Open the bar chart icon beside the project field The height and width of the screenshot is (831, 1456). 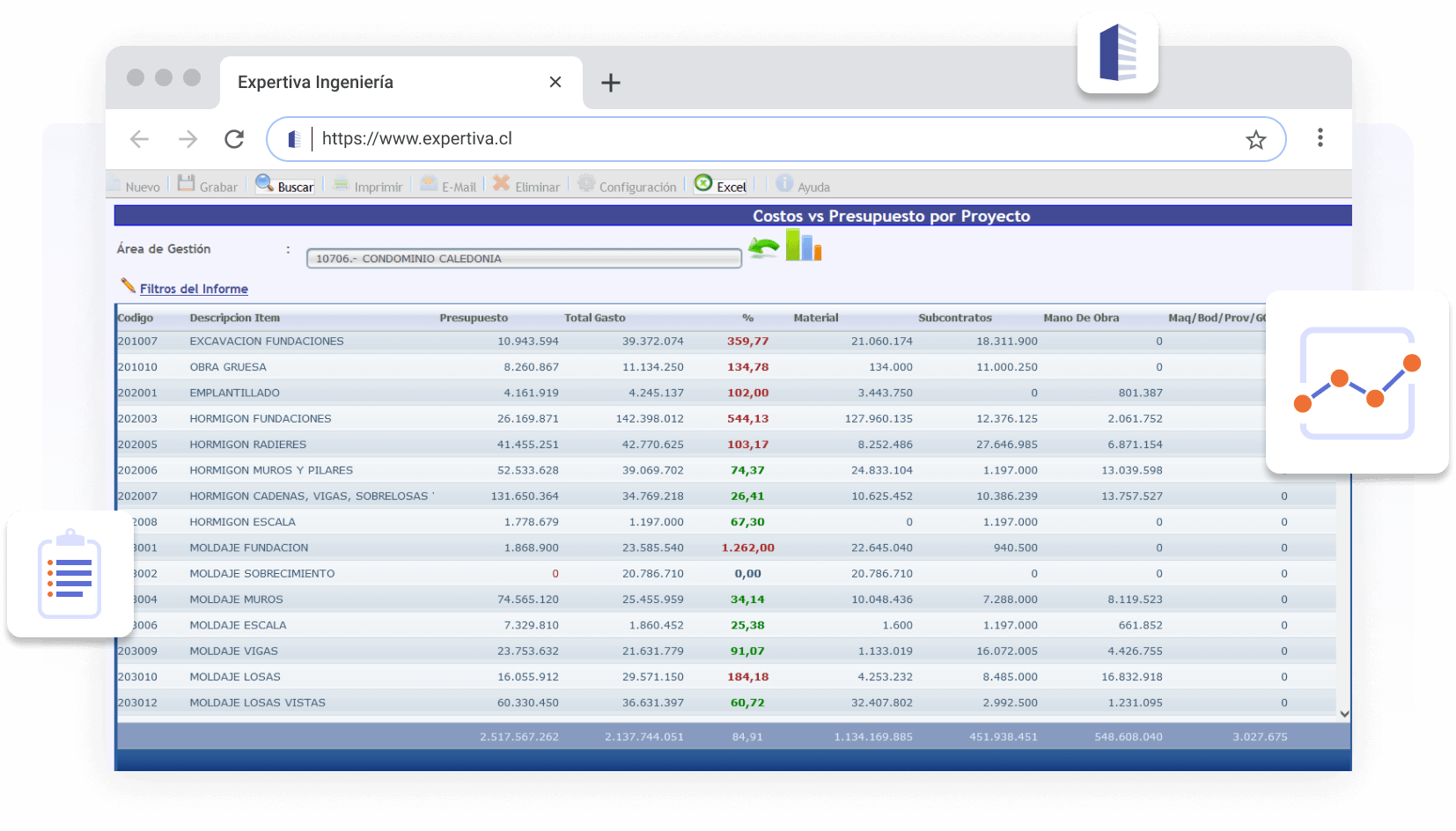pyautogui.click(x=804, y=246)
